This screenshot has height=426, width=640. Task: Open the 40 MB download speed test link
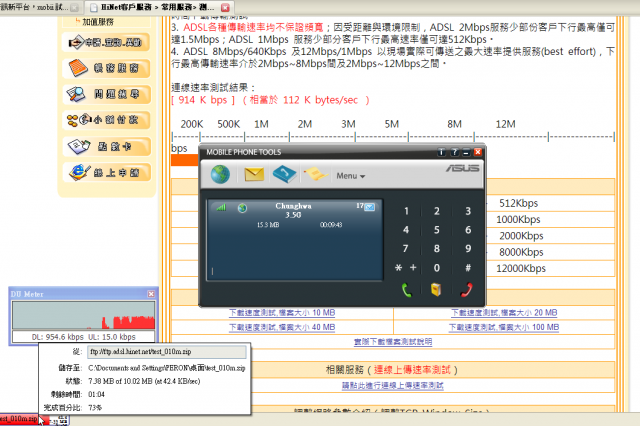(282, 327)
